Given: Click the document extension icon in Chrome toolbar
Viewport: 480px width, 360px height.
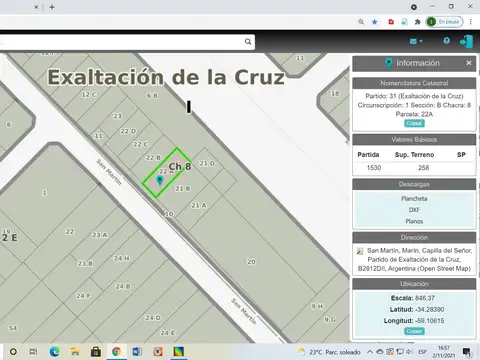Looking at the screenshot, I should 404,22.
